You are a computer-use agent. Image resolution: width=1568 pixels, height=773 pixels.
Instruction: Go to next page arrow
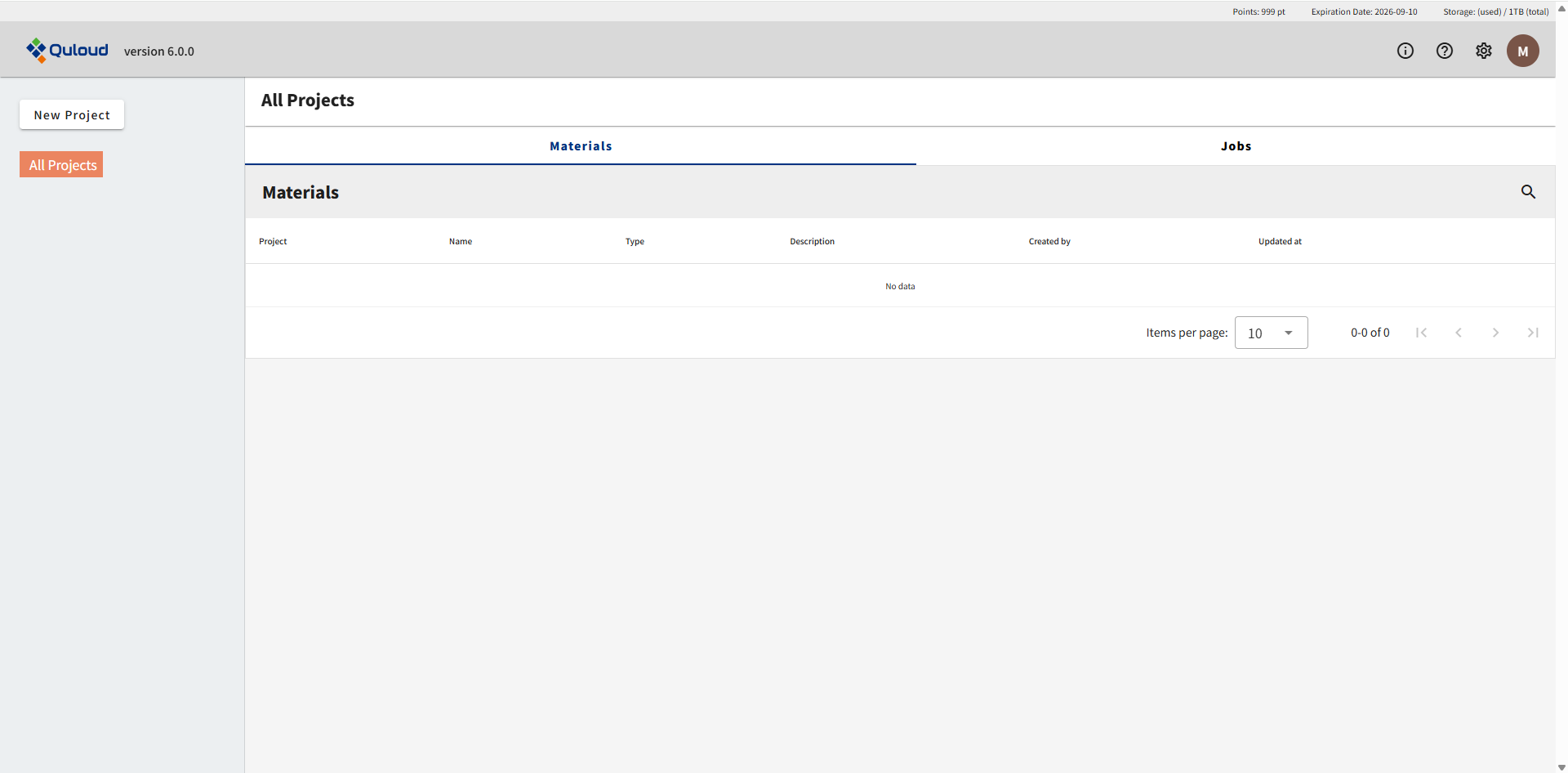coord(1495,333)
